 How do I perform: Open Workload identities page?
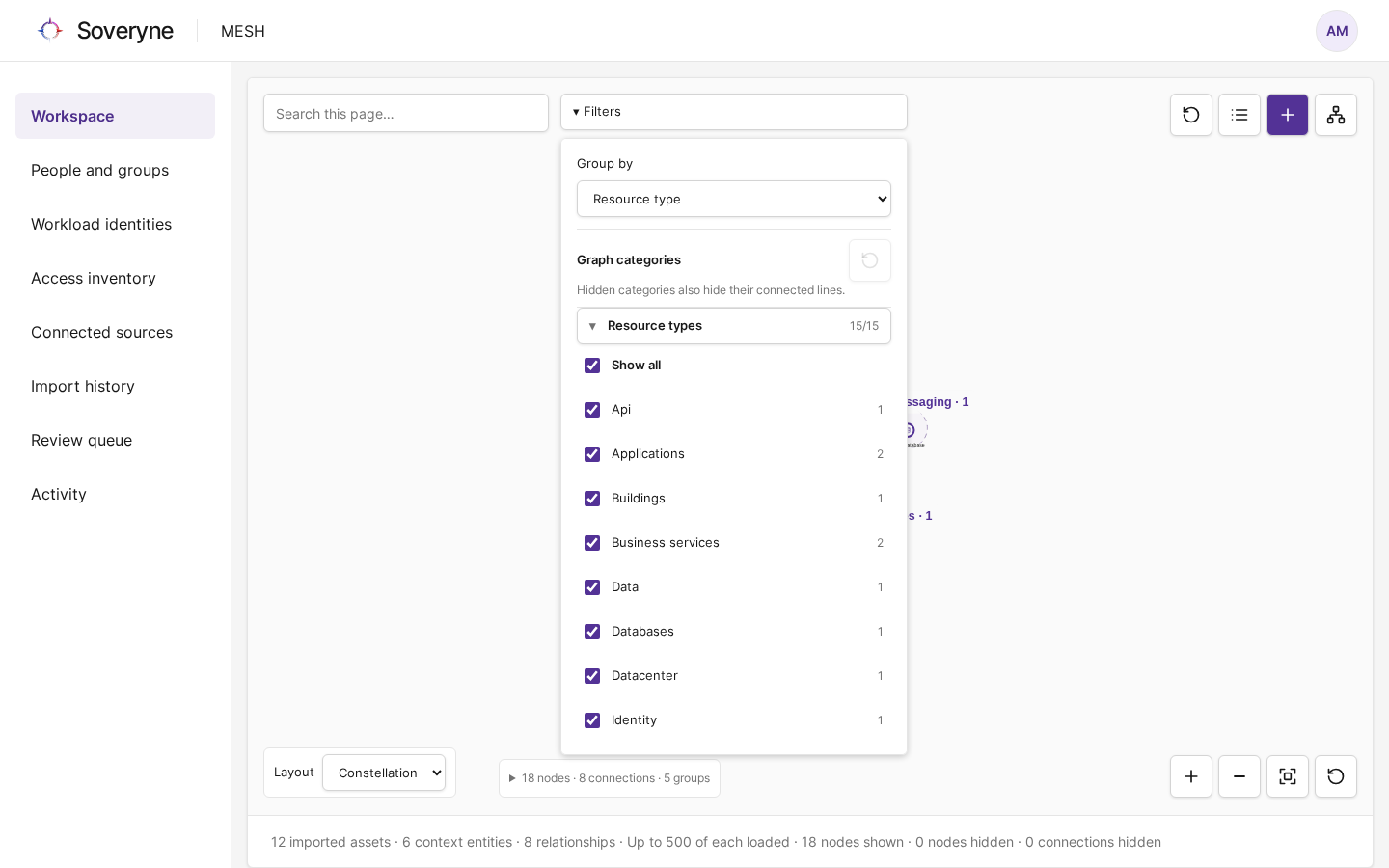[115, 224]
